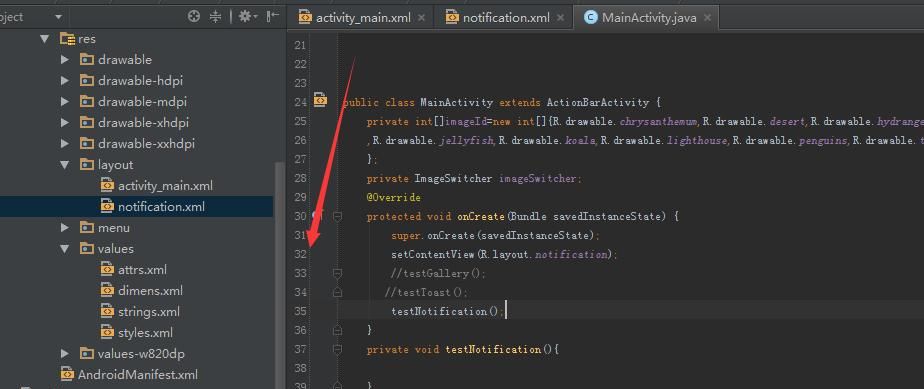The height and width of the screenshot is (389, 924).
Task: Select the res folder icon
Action: (x=67, y=39)
